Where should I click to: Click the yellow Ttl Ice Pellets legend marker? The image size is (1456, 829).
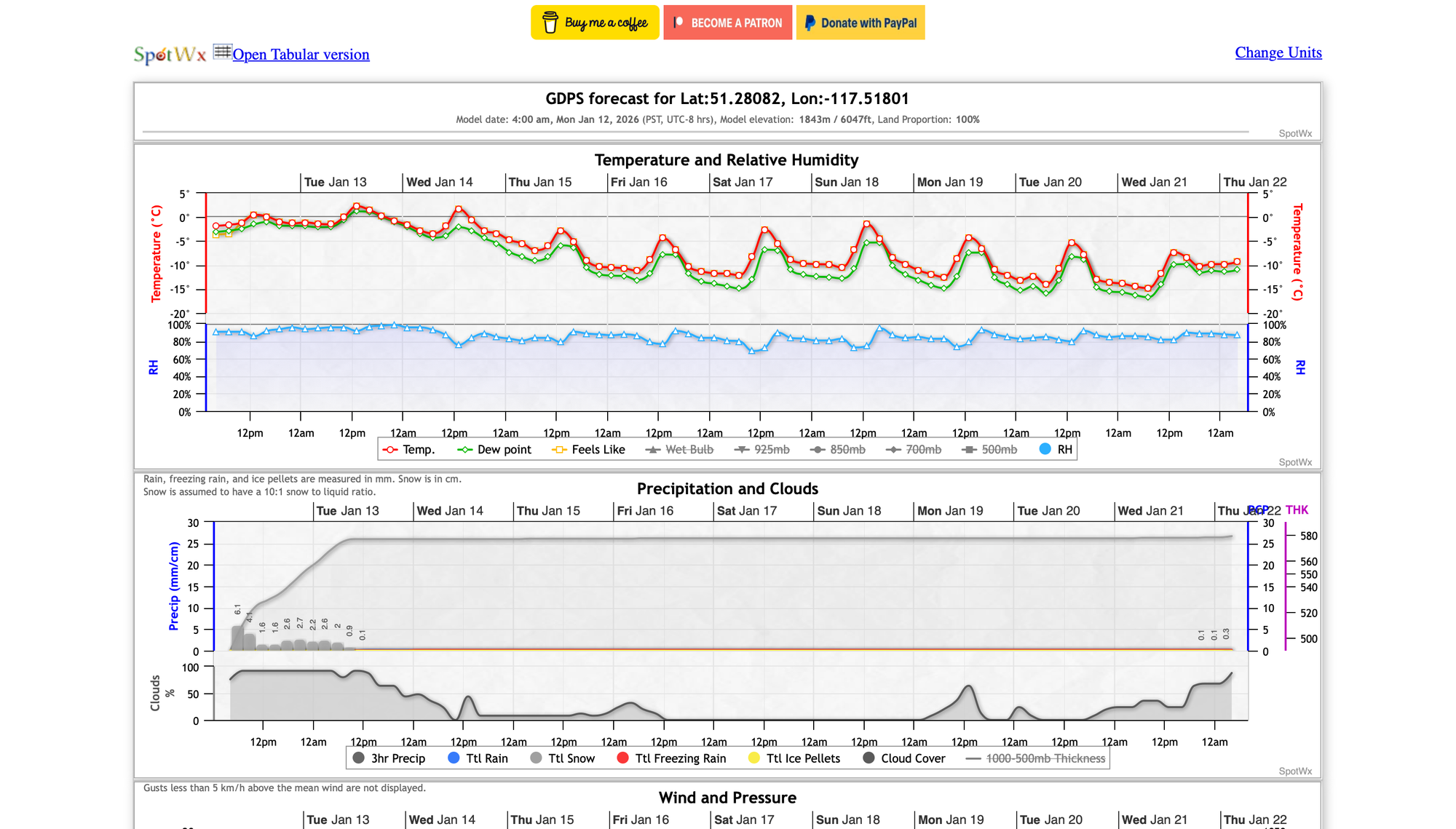coord(754,758)
